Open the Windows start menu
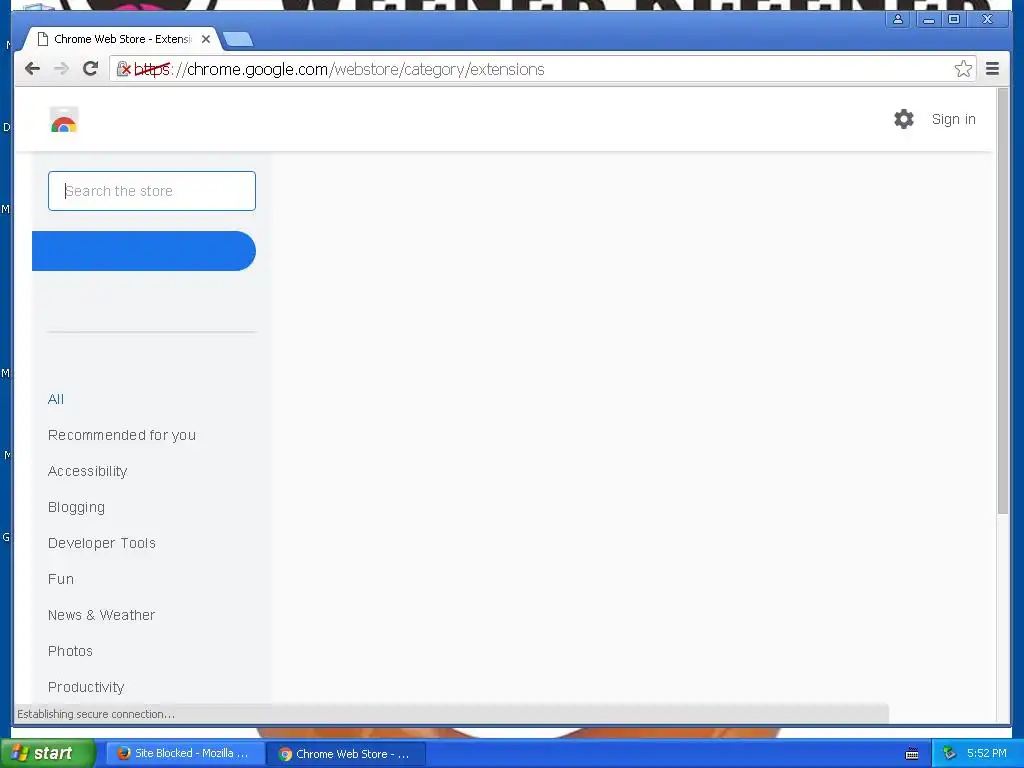Image resolution: width=1024 pixels, height=768 pixels. click(x=48, y=753)
